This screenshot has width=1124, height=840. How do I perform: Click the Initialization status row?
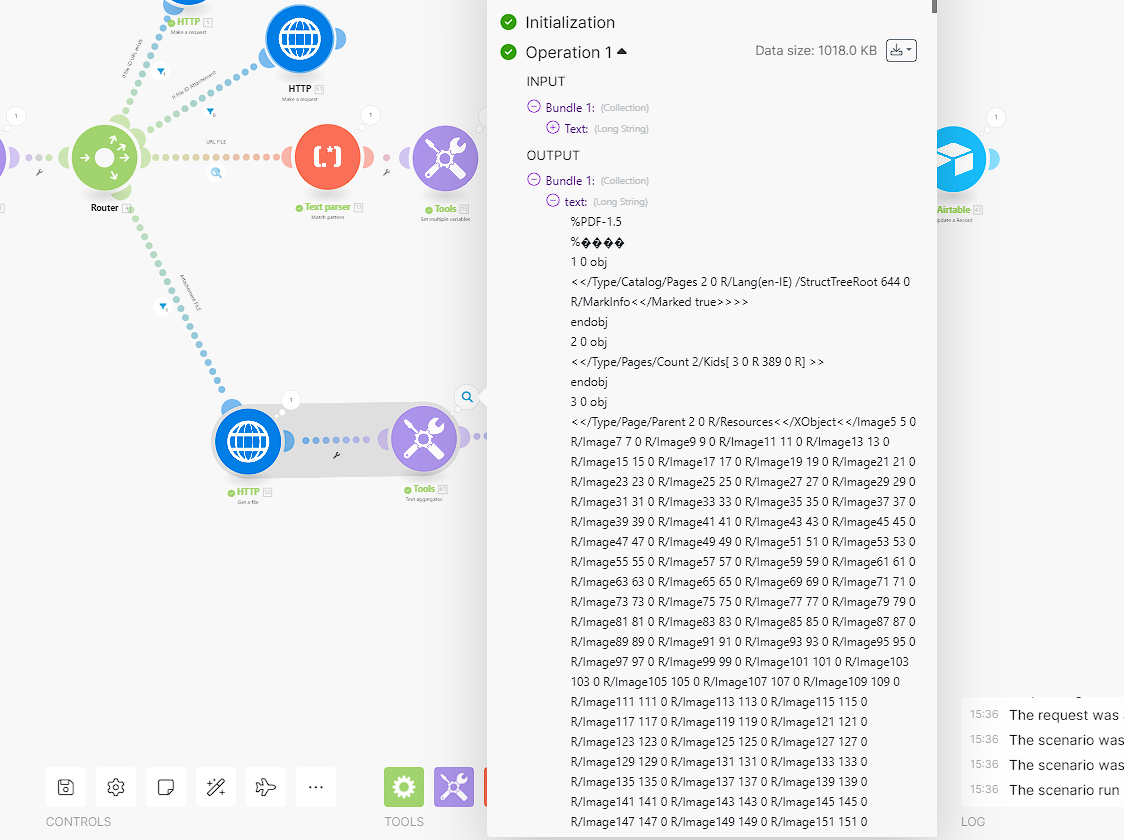click(x=558, y=22)
